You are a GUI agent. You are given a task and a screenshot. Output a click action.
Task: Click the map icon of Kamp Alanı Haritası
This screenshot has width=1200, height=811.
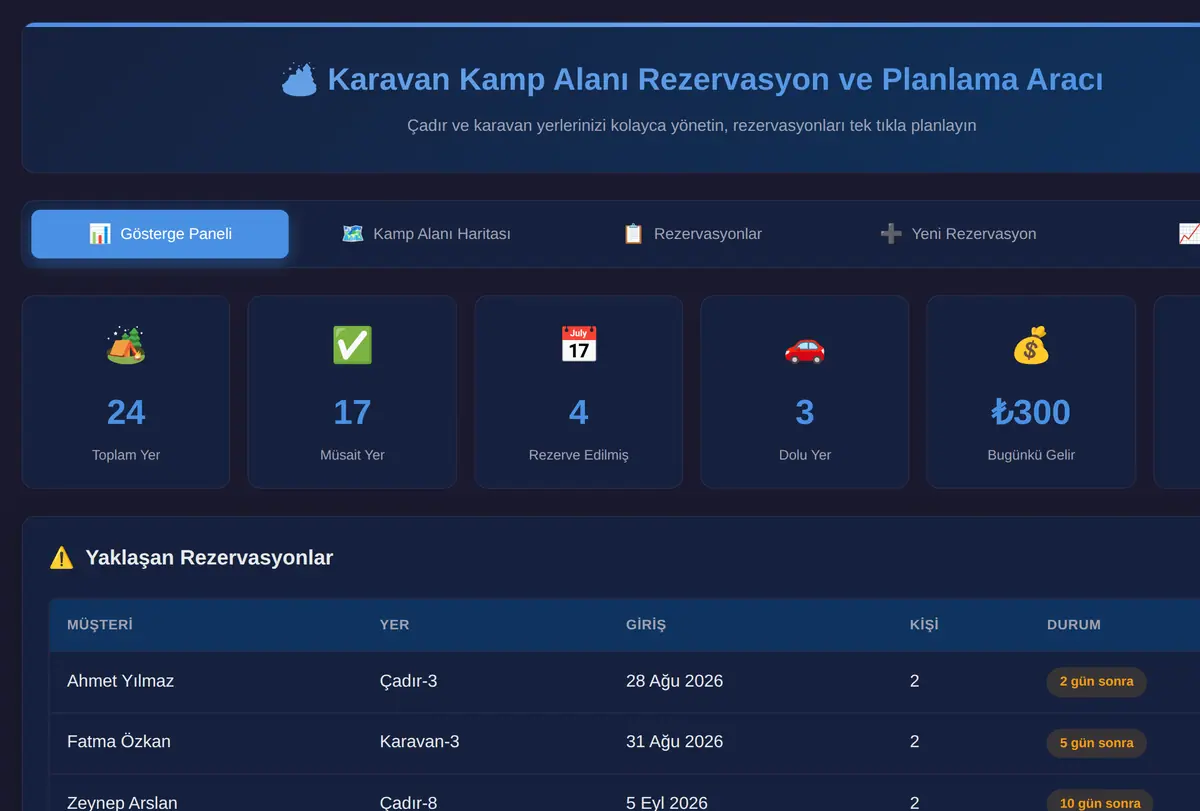353,234
